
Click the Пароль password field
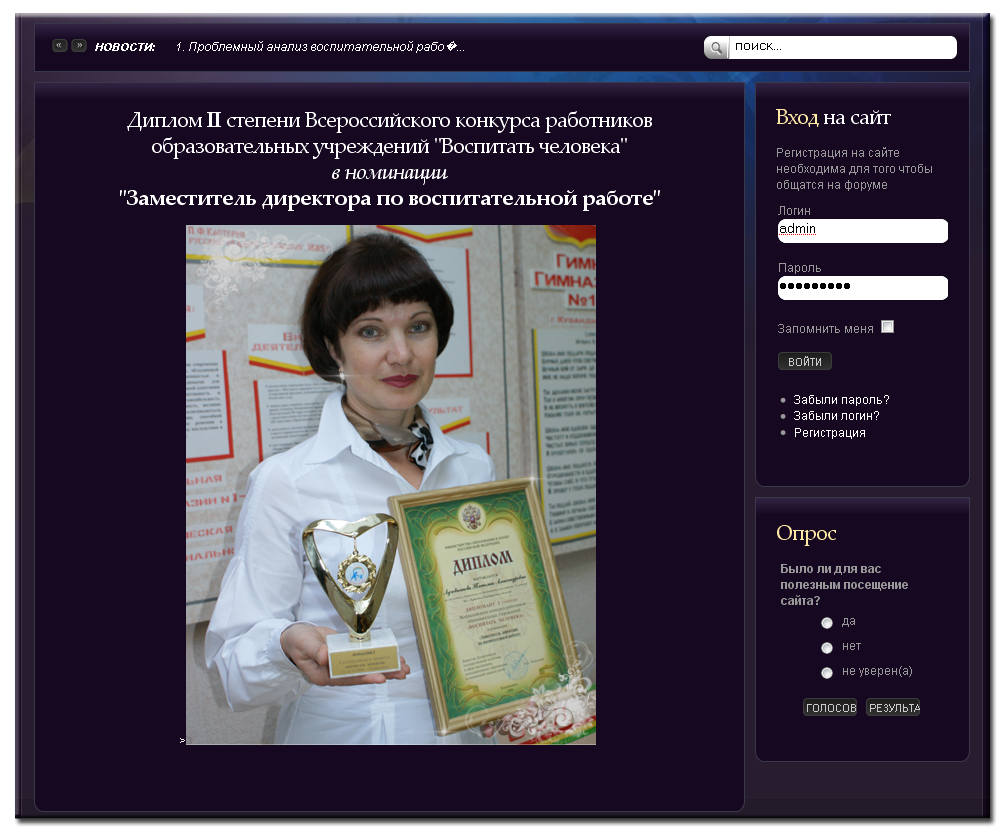(862, 288)
